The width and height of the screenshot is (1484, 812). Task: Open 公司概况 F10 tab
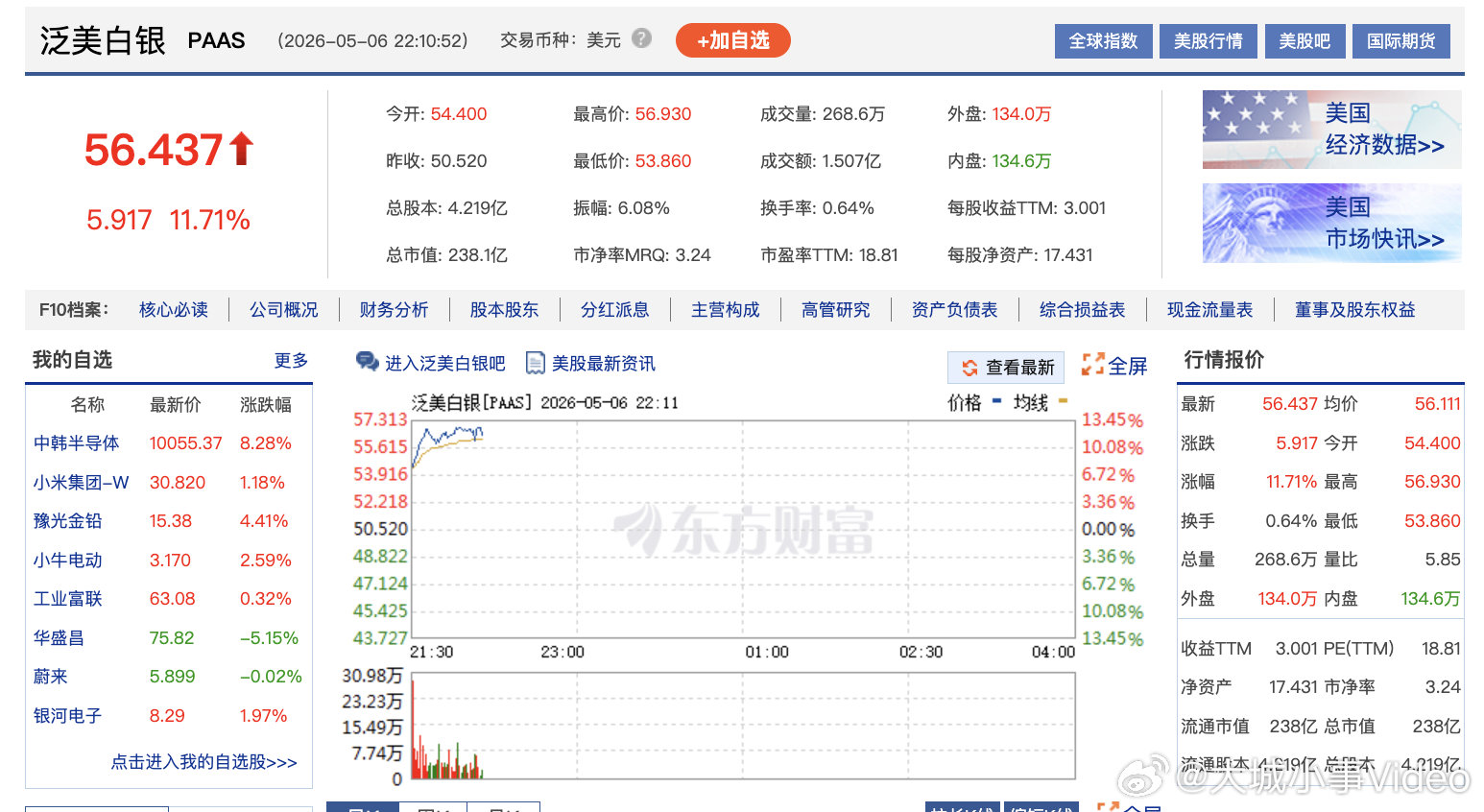(284, 310)
